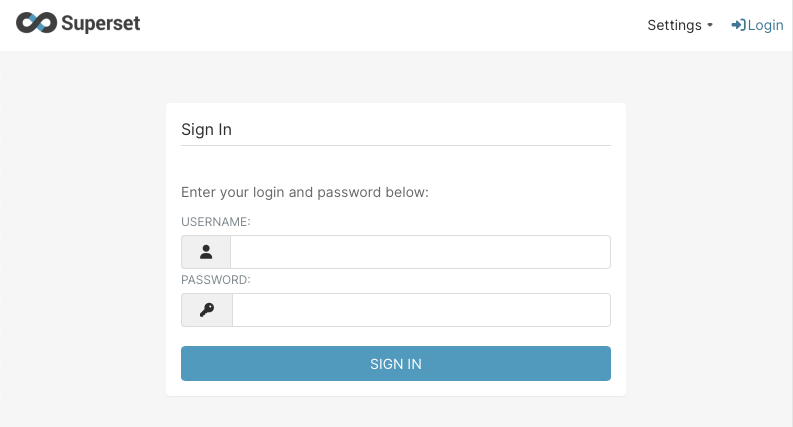Click the 'Enter your login and password below' text

305,192
